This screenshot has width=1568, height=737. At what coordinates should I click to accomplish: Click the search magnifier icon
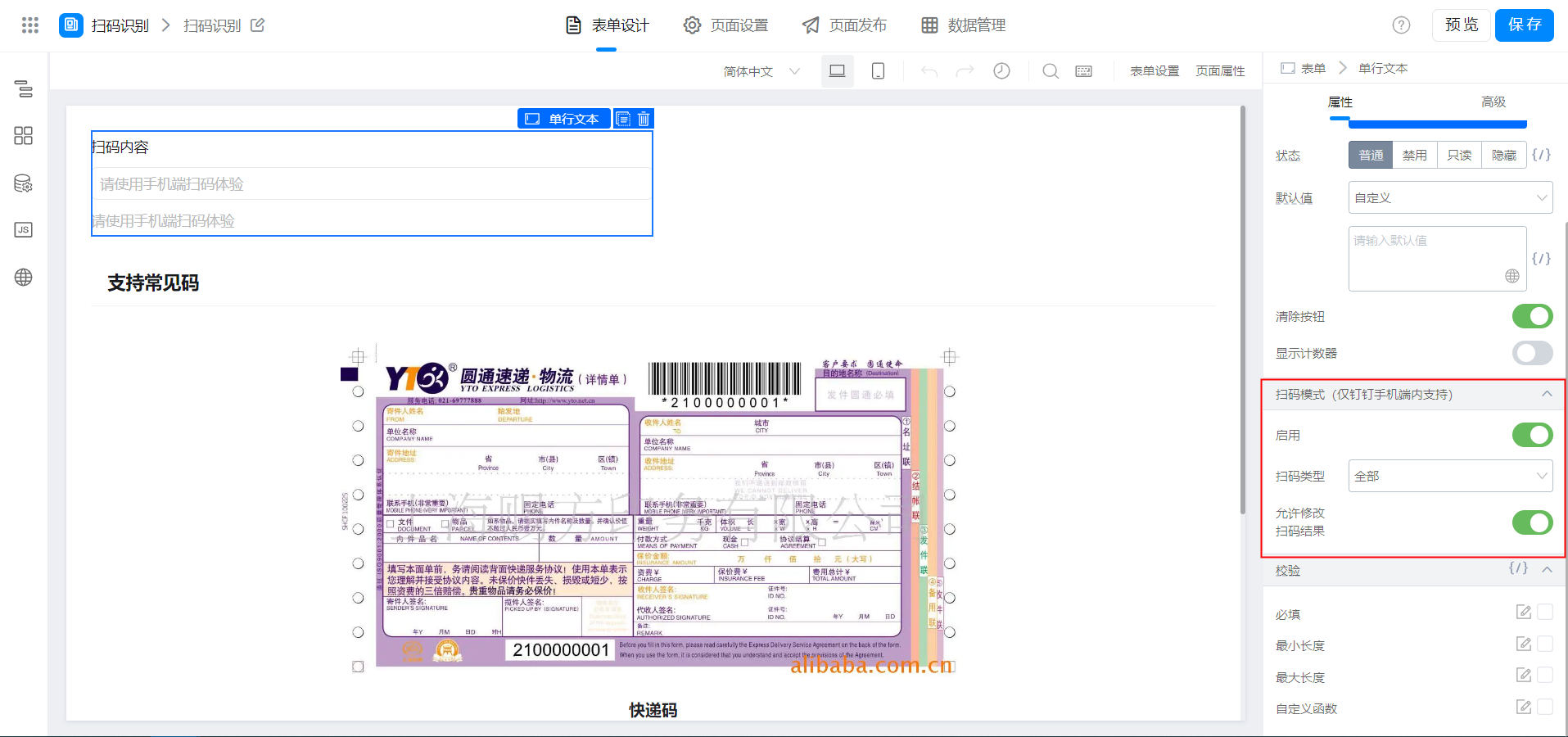(x=1051, y=71)
